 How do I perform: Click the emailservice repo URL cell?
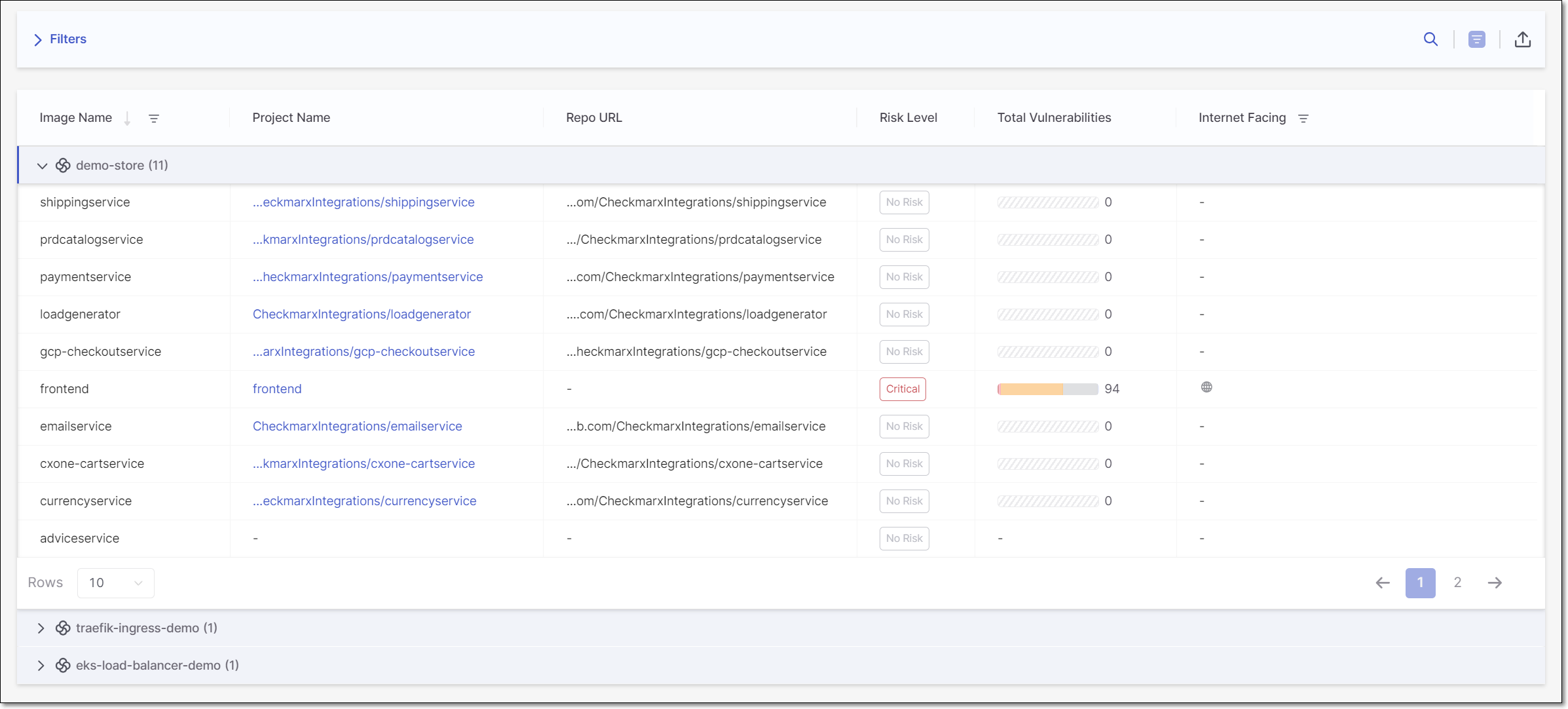pyautogui.click(x=696, y=427)
